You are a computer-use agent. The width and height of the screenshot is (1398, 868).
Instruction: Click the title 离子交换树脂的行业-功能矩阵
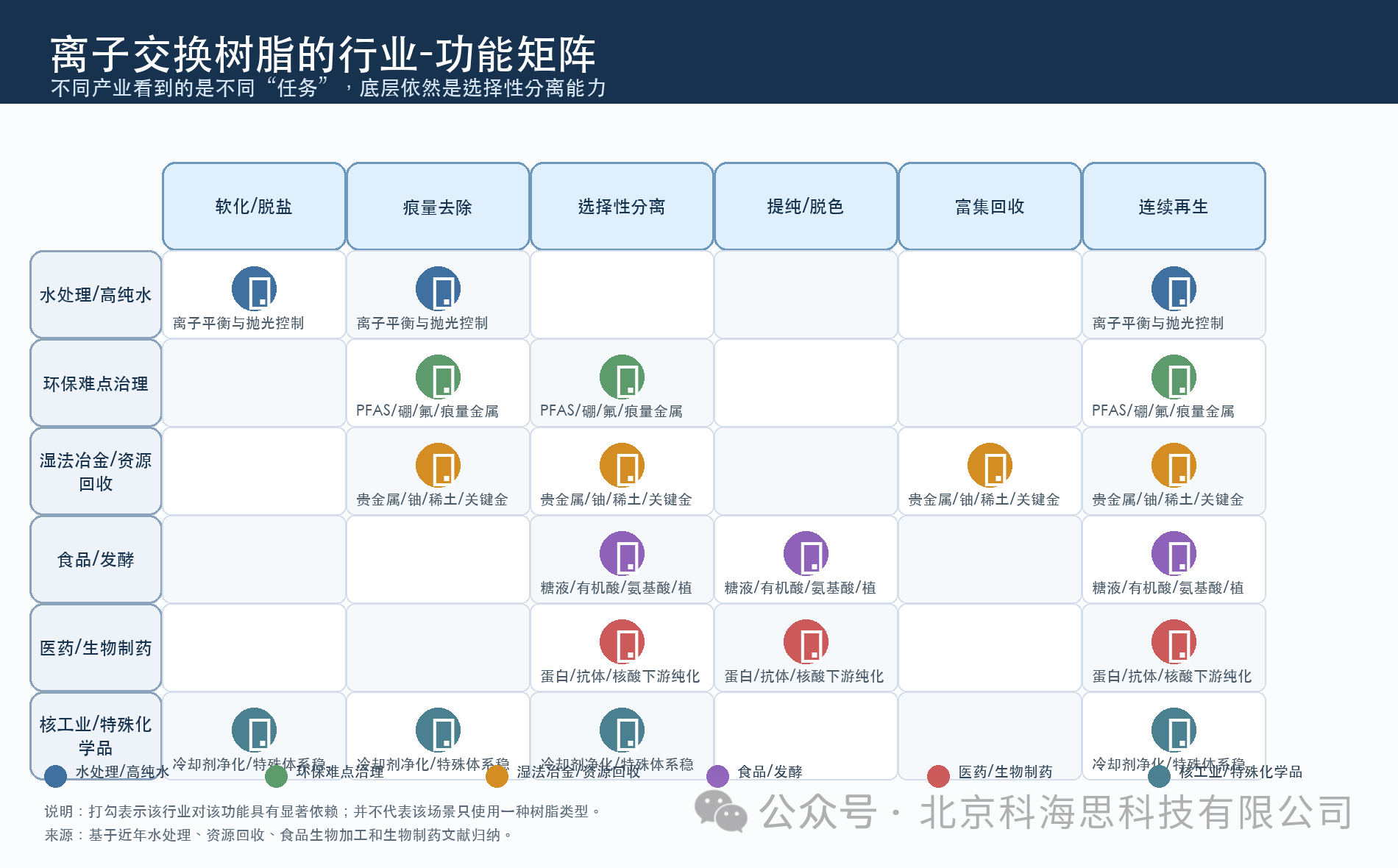point(322,54)
